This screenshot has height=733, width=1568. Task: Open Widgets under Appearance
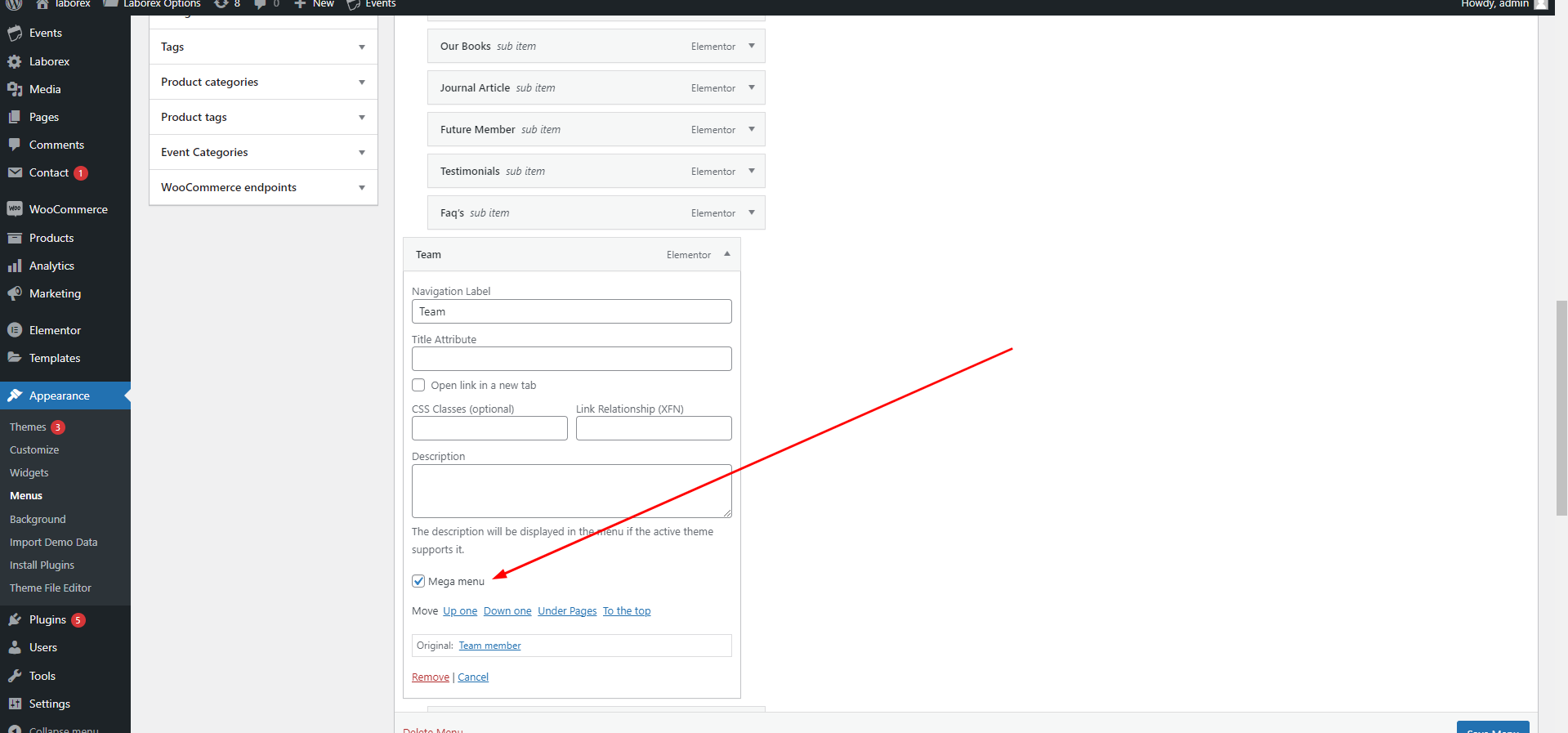pos(29,472)
